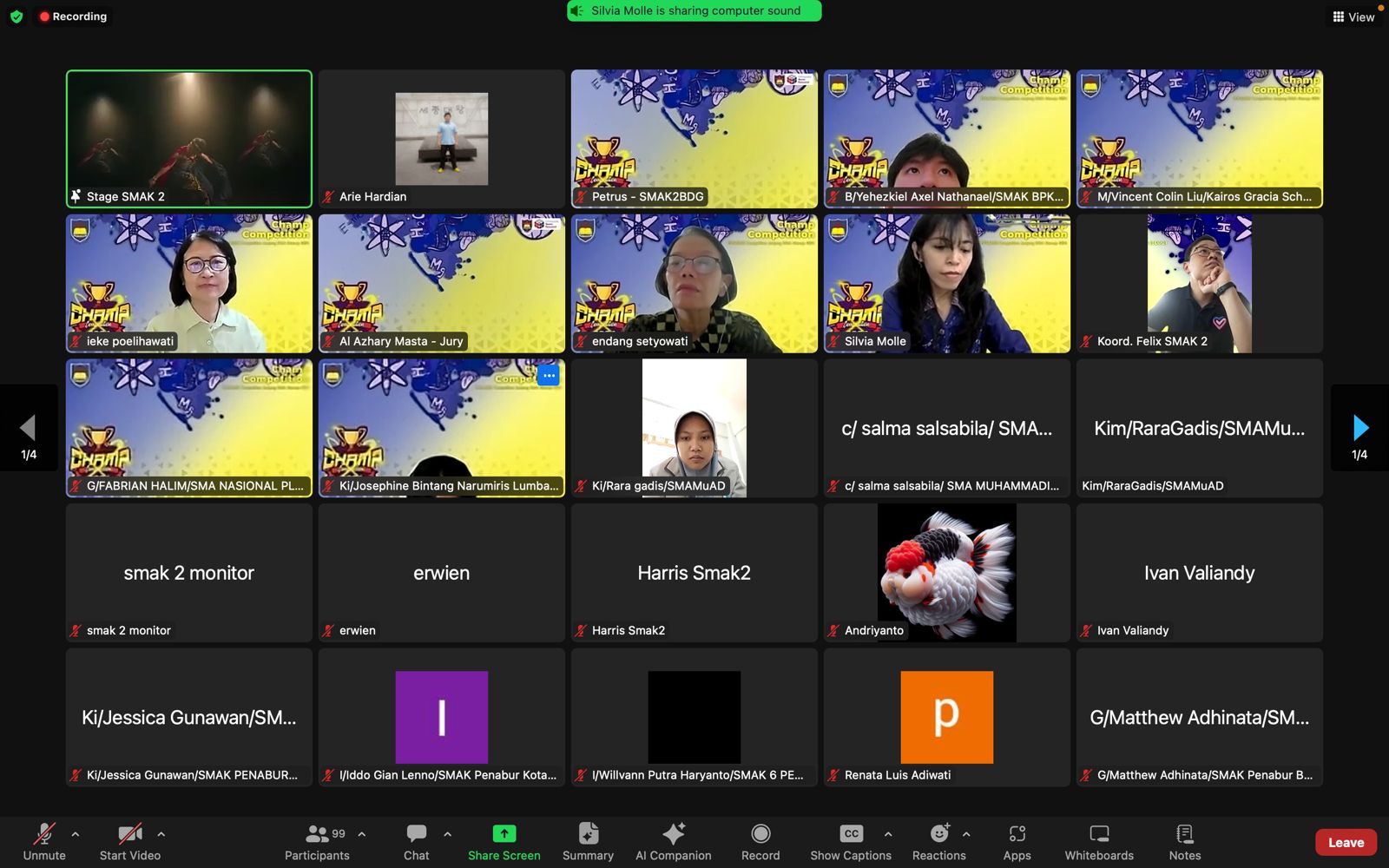Click the Record icon in toolbar

(x=760, y=833)
